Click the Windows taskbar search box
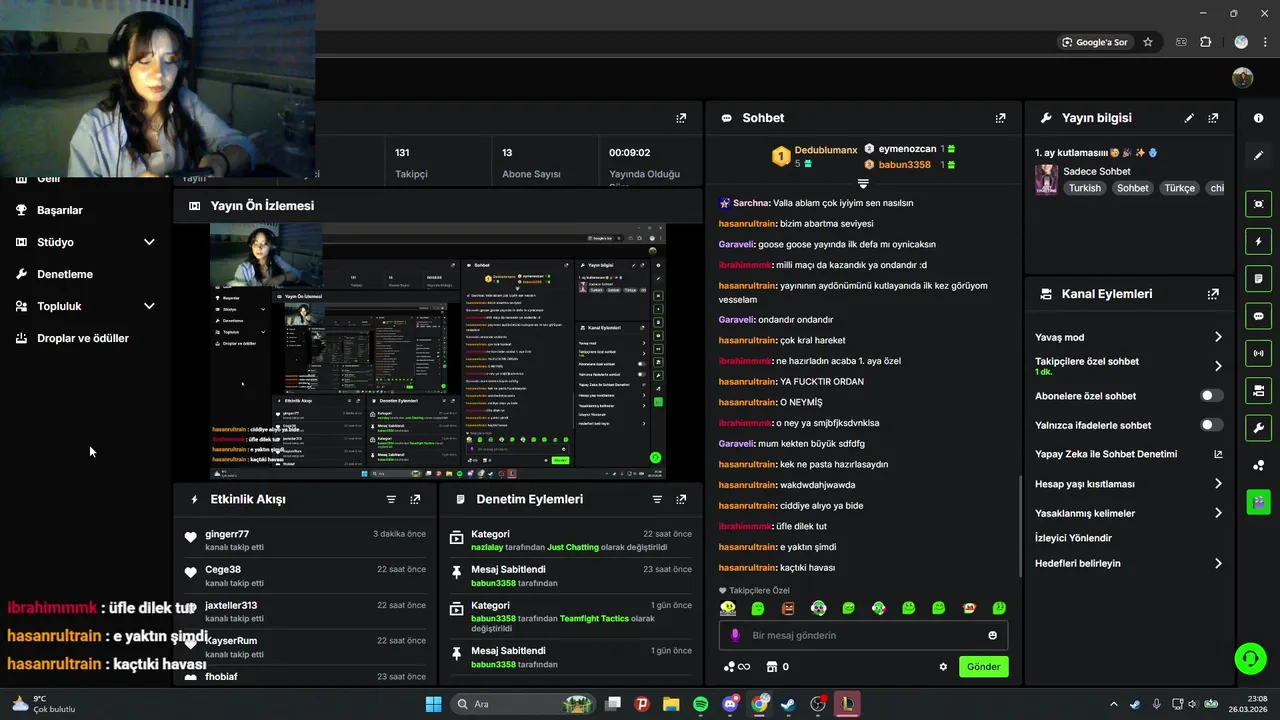Viewport: 1280px width, 720px height. 523,704
